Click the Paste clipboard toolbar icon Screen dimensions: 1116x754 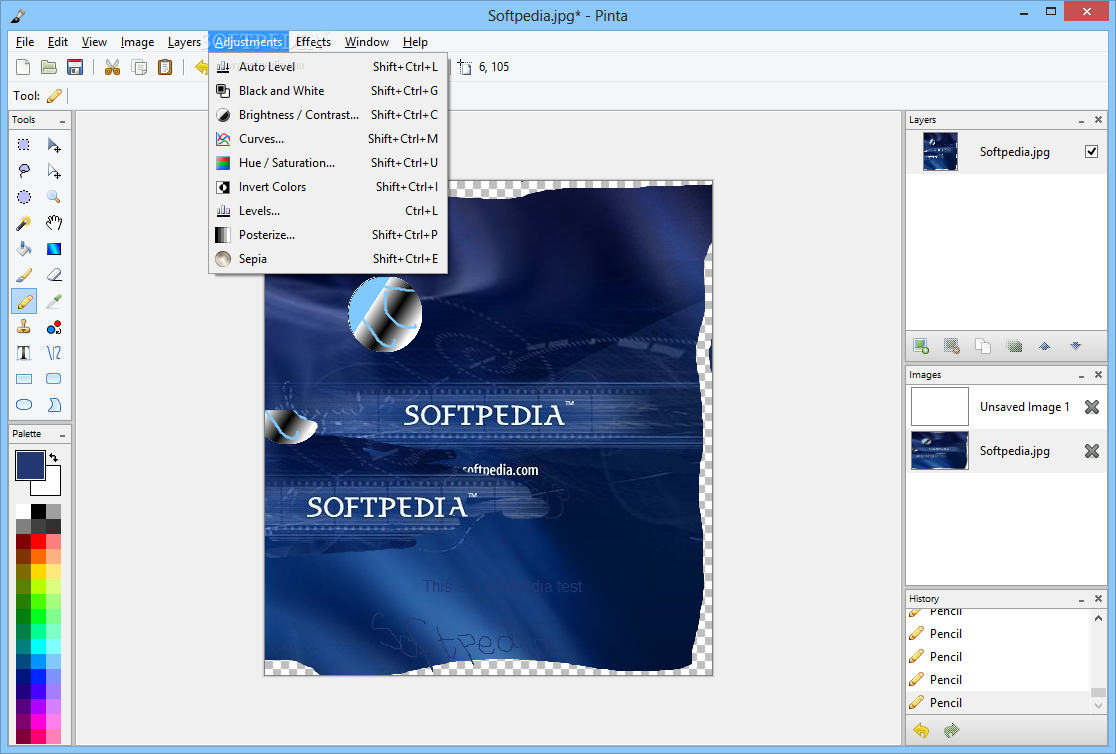(165, 67)
